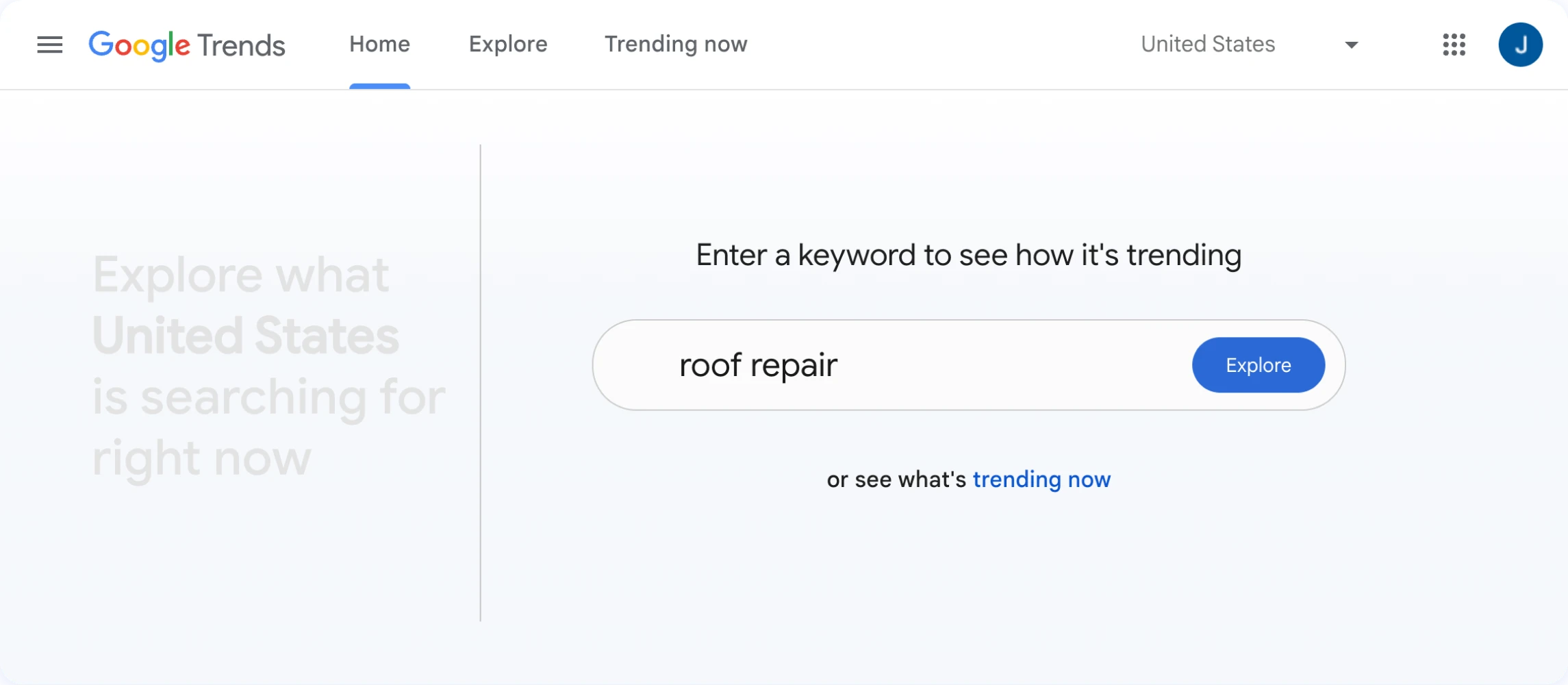Open the hamburger main menu
Screen dimensions: 1568x685
(x=49, y=45)
